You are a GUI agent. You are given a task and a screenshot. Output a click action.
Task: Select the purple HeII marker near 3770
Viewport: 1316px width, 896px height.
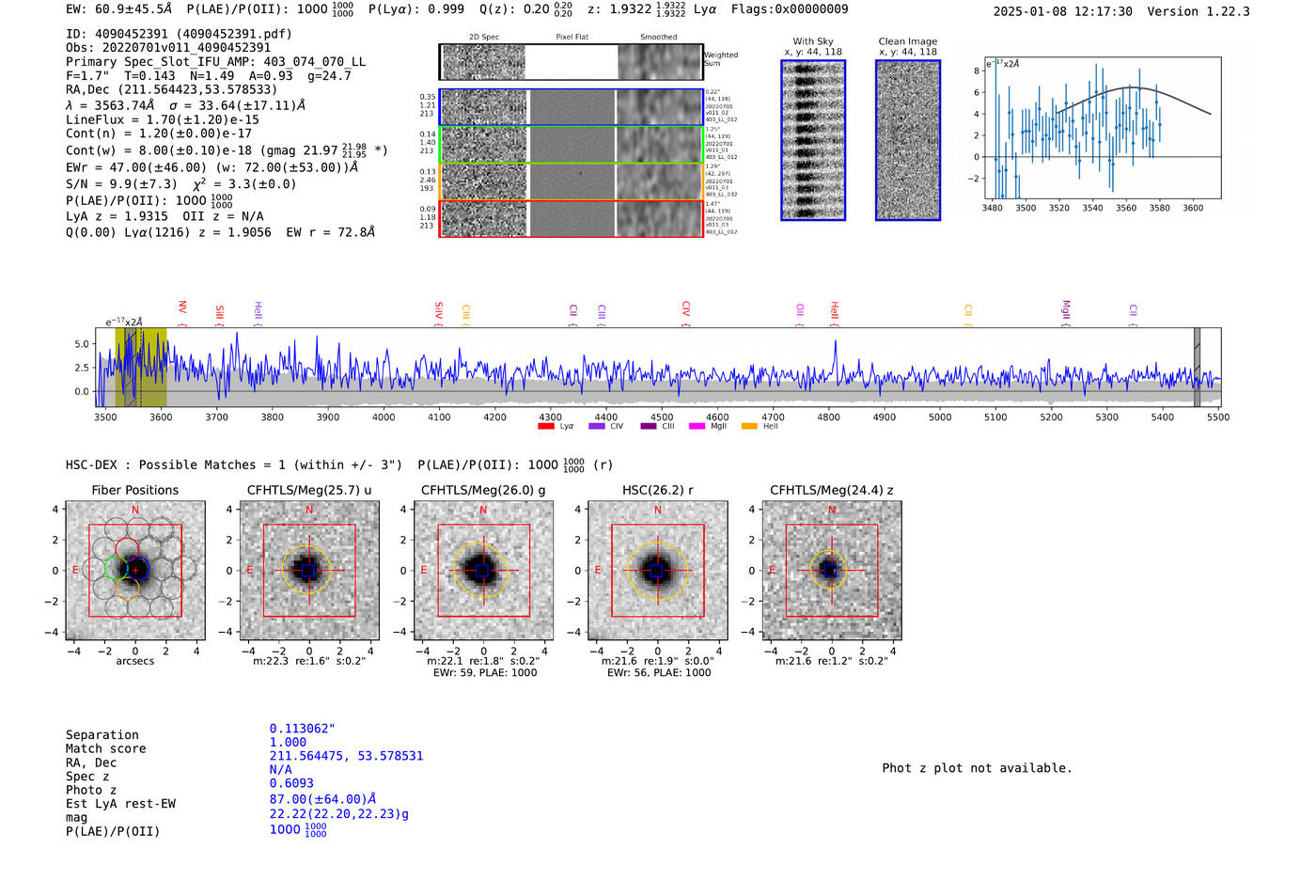coord(258,314)
